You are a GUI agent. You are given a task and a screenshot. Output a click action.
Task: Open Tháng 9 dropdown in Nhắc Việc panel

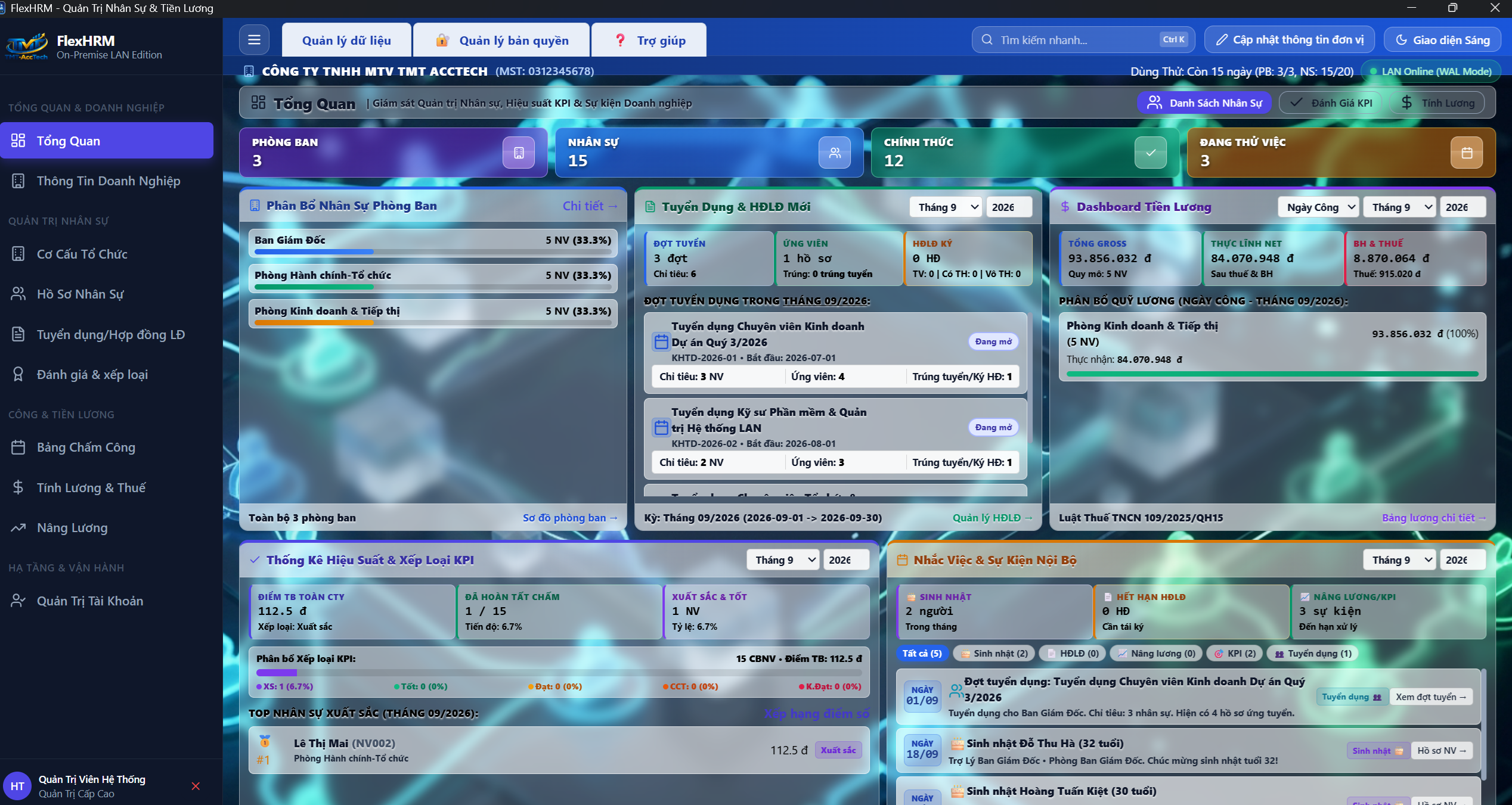(1400, 560)
